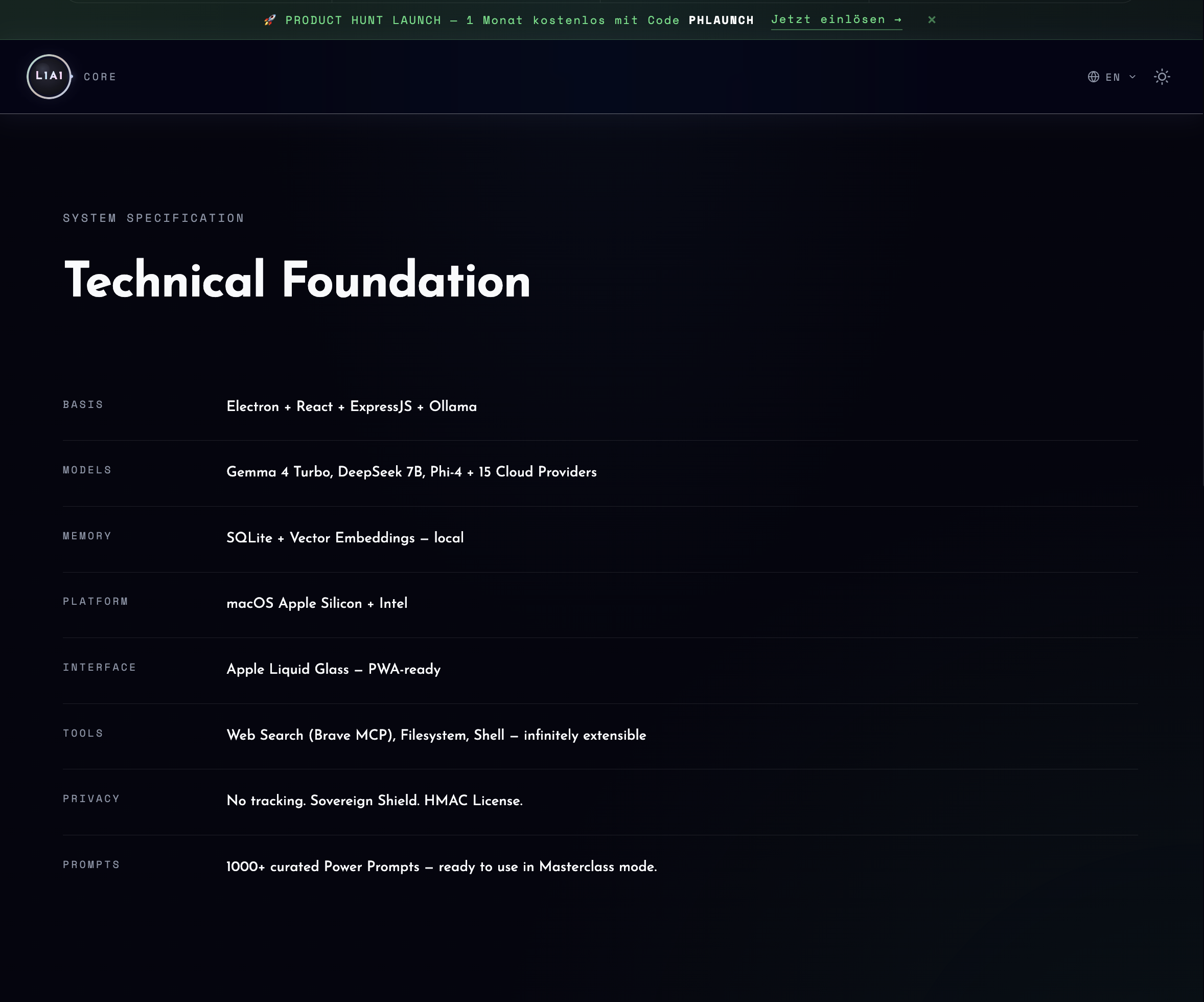The height and width of the screenshot is (1002, 1204).
Task: Click 'Technical Foundation' heading
Action: point(297,280)
